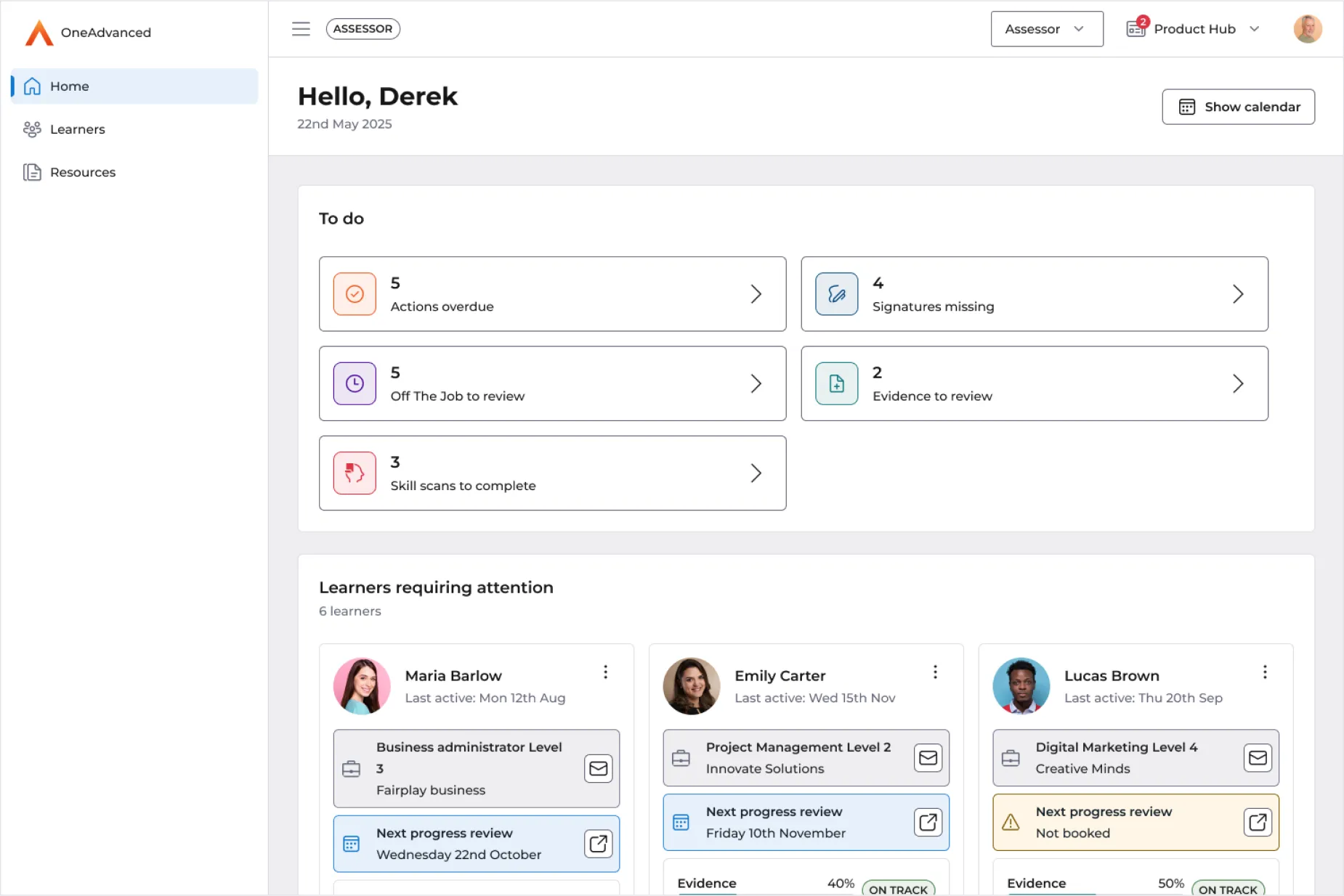Open Lucas Brown's unbooked review link icon
1344x896 pixels.
(1258, 822)
